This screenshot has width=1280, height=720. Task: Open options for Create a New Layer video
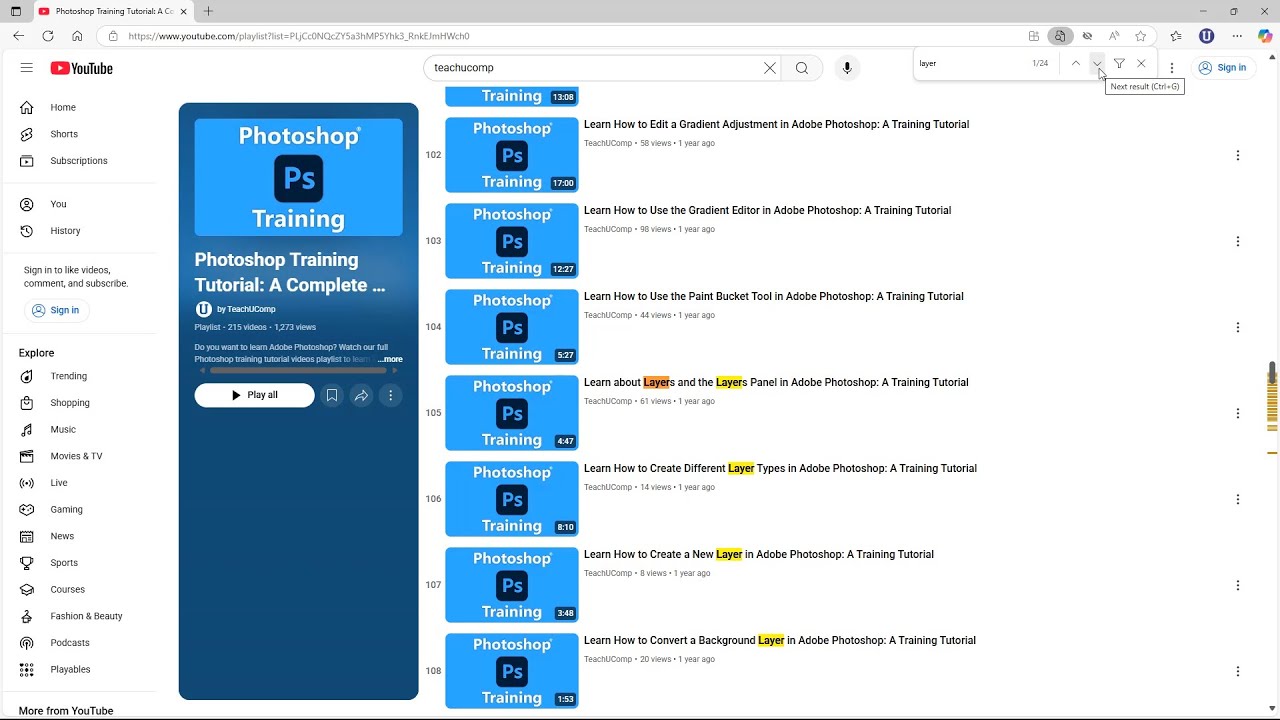1238,585
